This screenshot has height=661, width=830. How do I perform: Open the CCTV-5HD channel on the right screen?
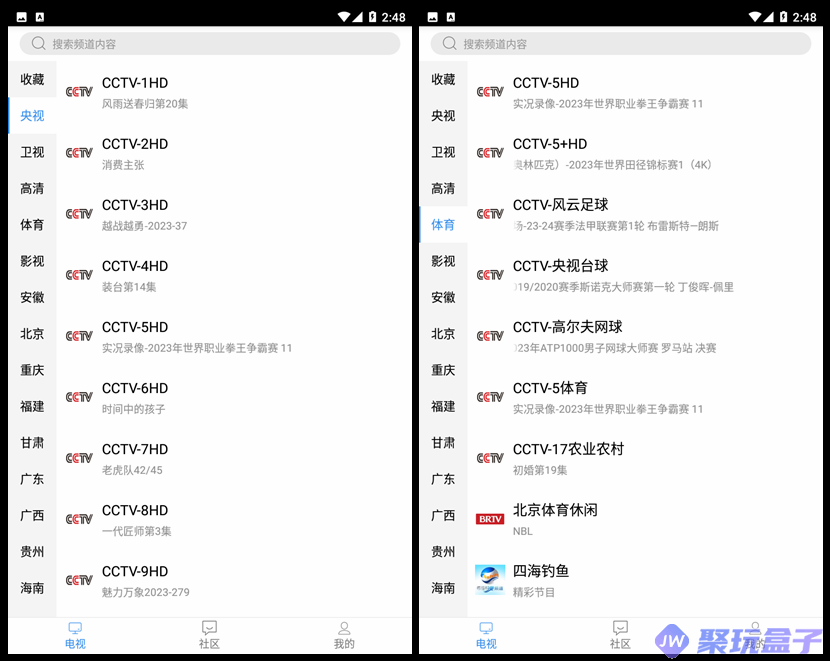645,92
